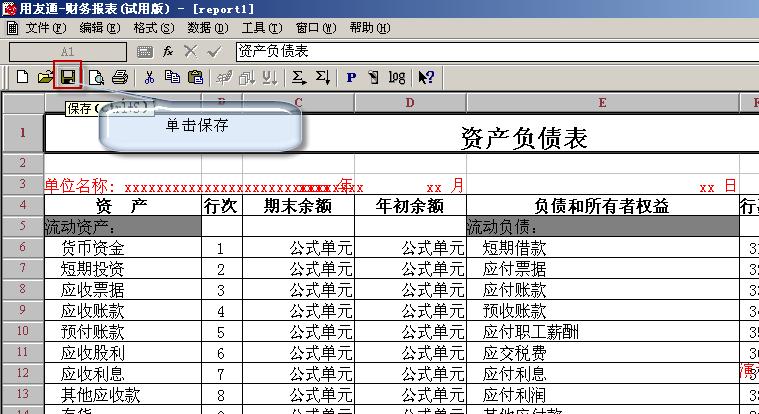Screen dimensions: 759x414
Task: Click the 预付账款 cell
Action: (x=122, y=332)
